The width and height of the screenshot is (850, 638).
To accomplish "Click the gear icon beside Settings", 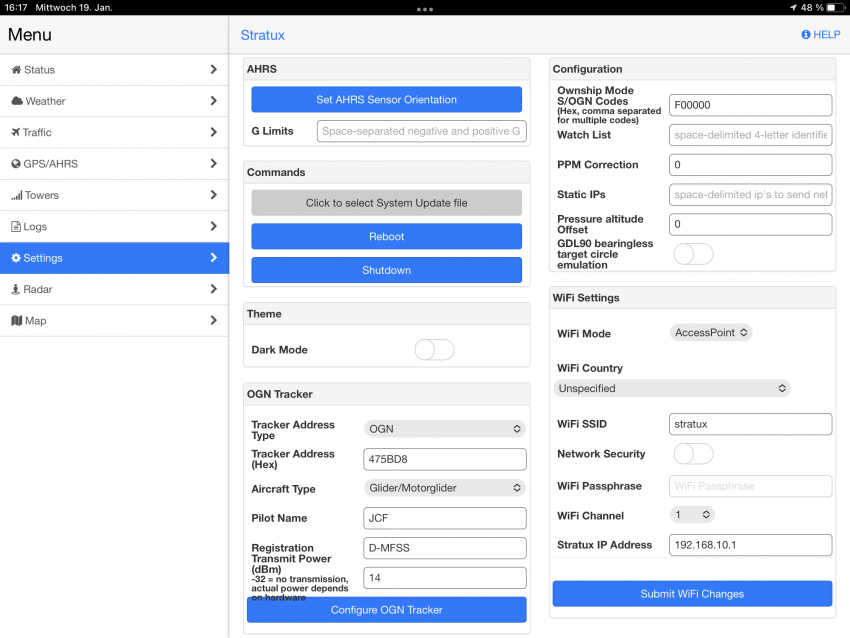I will [16, 258].
